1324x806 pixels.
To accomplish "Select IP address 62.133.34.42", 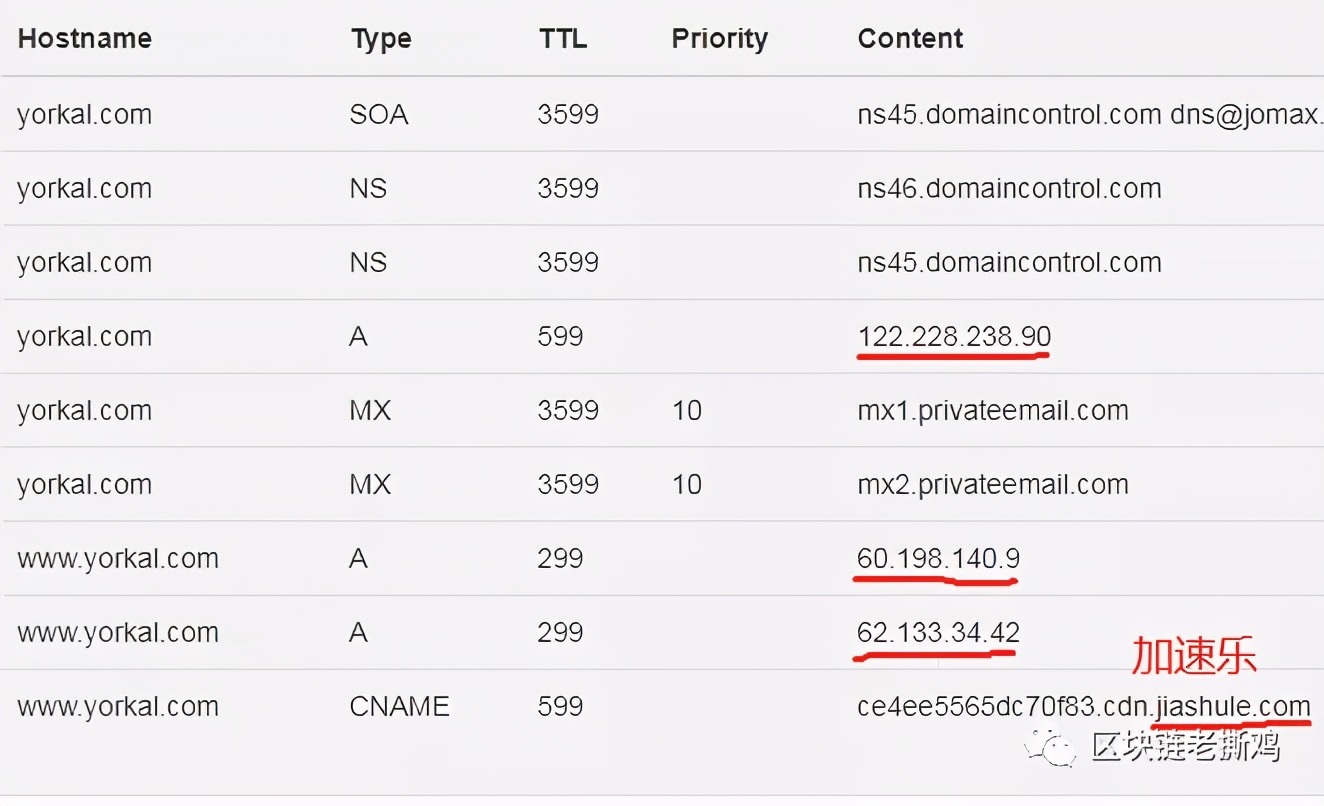I will [938, 632].
